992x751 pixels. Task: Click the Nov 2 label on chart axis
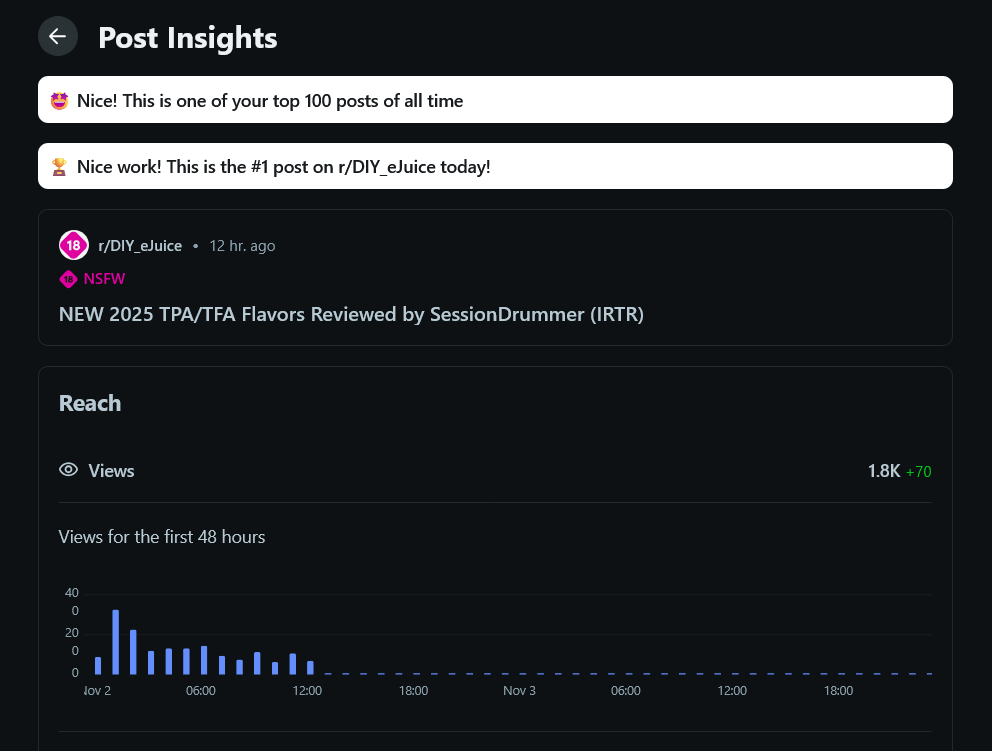tap(98, 691)
